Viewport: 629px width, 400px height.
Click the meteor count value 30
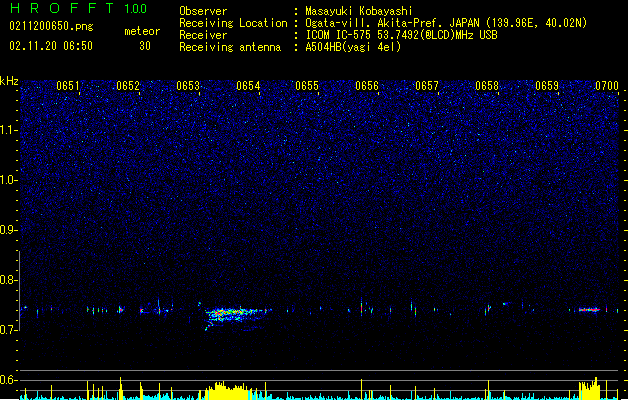tap(145, 46)
